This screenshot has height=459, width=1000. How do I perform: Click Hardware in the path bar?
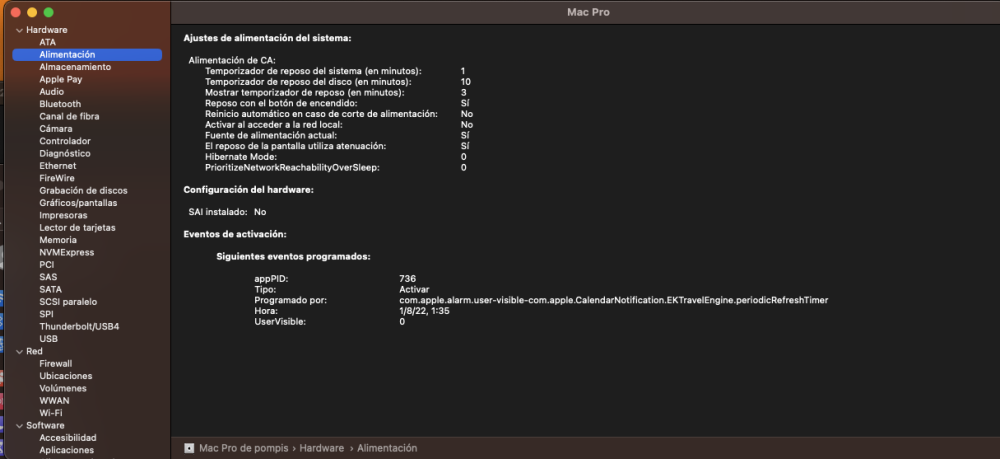(x=321, y=448)
